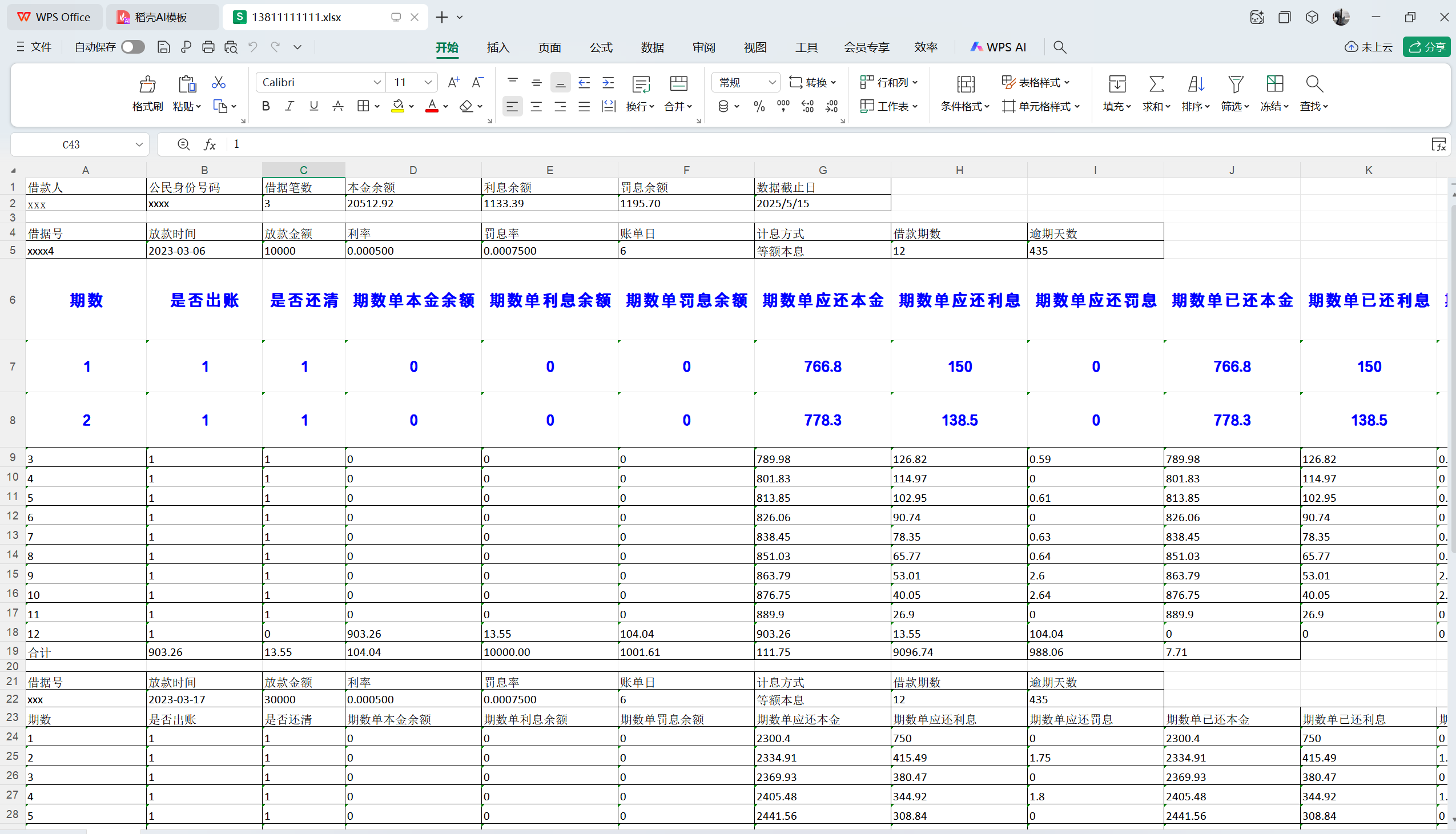Click the Cut scissors icon

[x=218, y=82]
